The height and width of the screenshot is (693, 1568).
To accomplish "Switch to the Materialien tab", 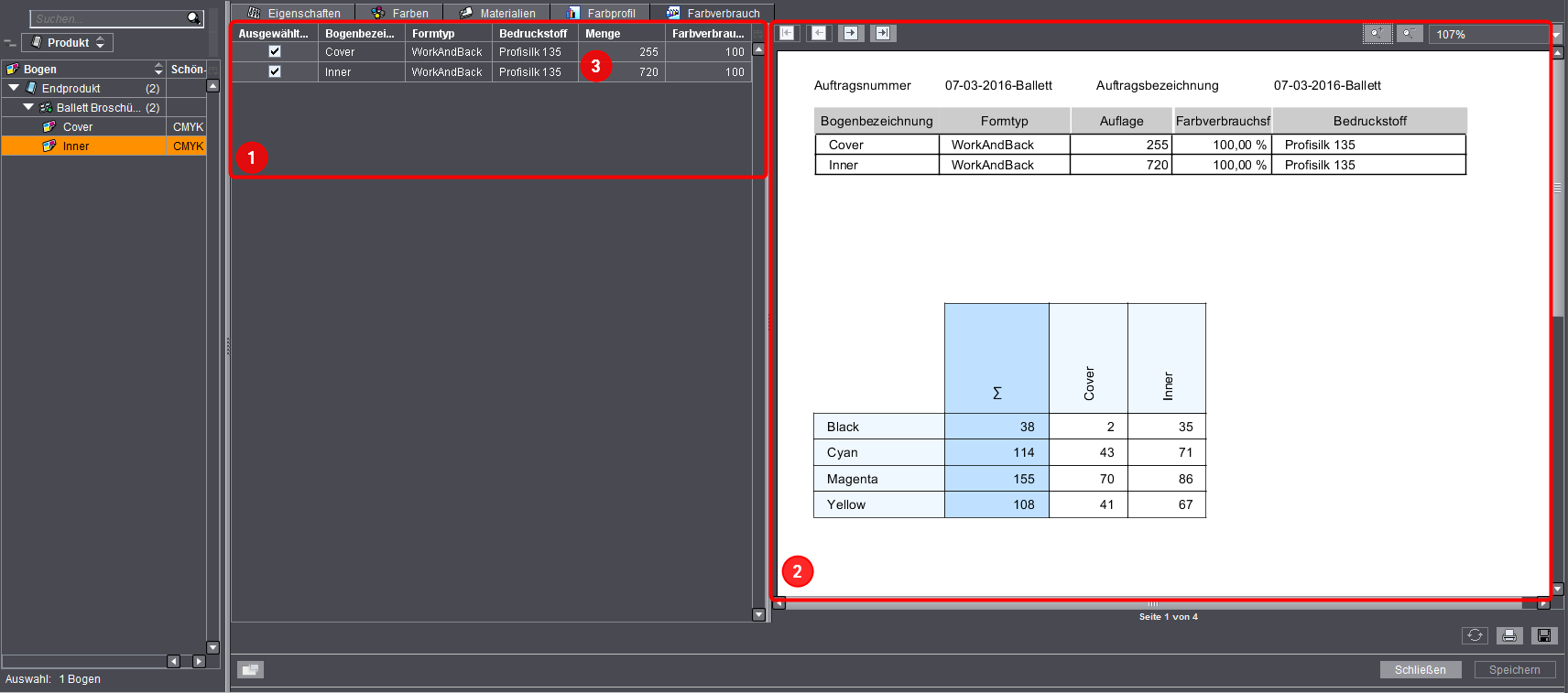I will (496, 13).
